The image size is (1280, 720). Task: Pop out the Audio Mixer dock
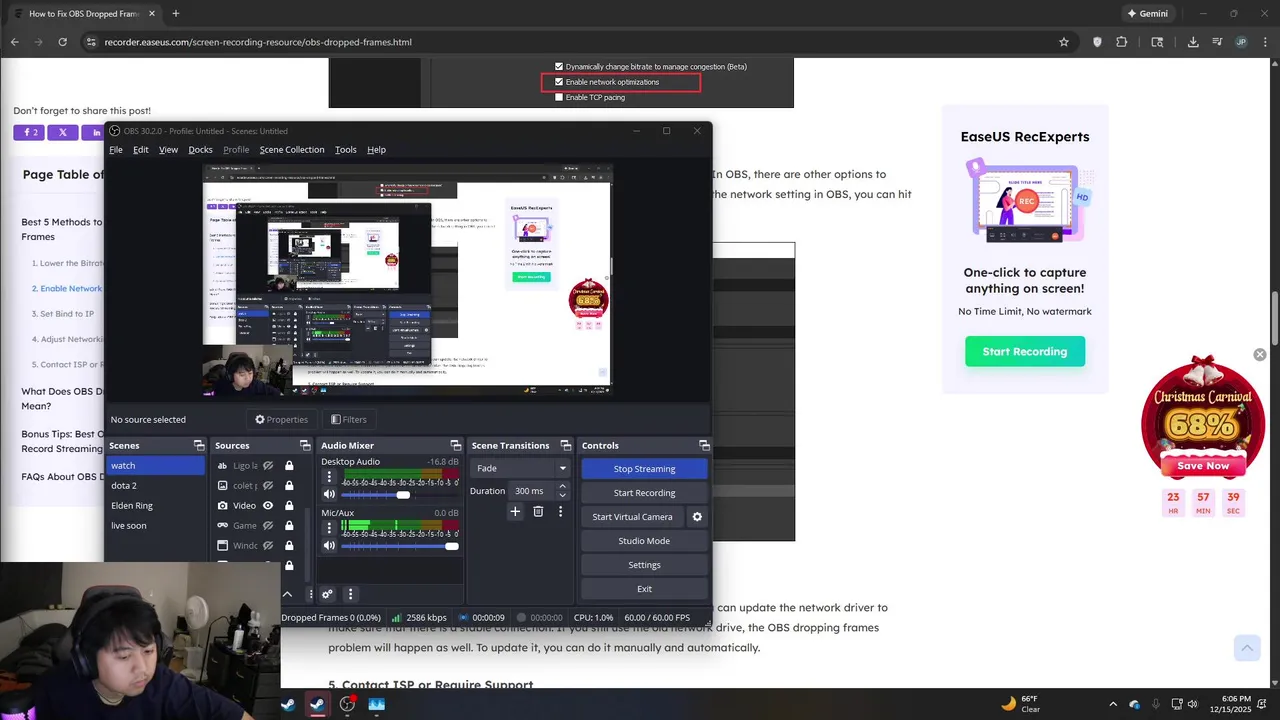455,445
